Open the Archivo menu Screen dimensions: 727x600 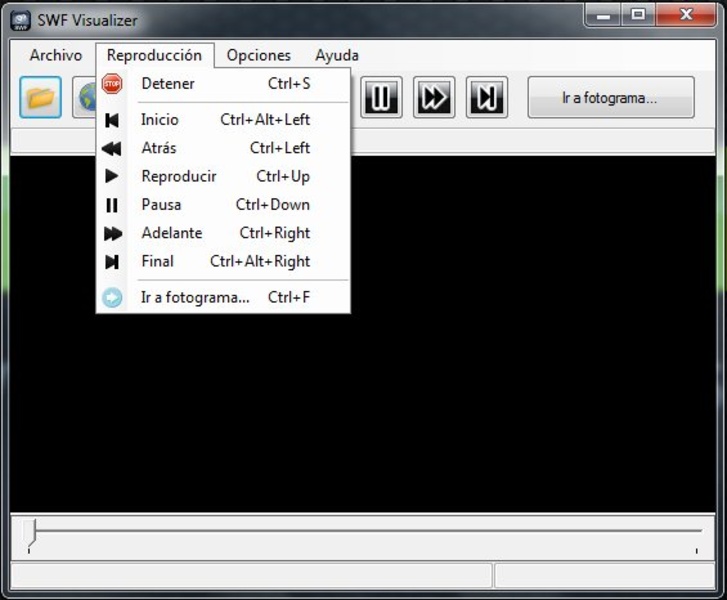[x=56, y=55]
